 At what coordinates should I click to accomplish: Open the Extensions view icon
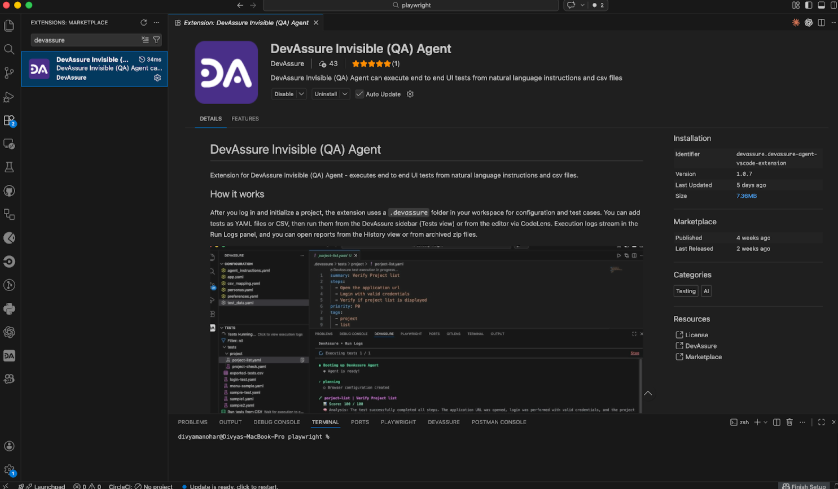point(9,120)
